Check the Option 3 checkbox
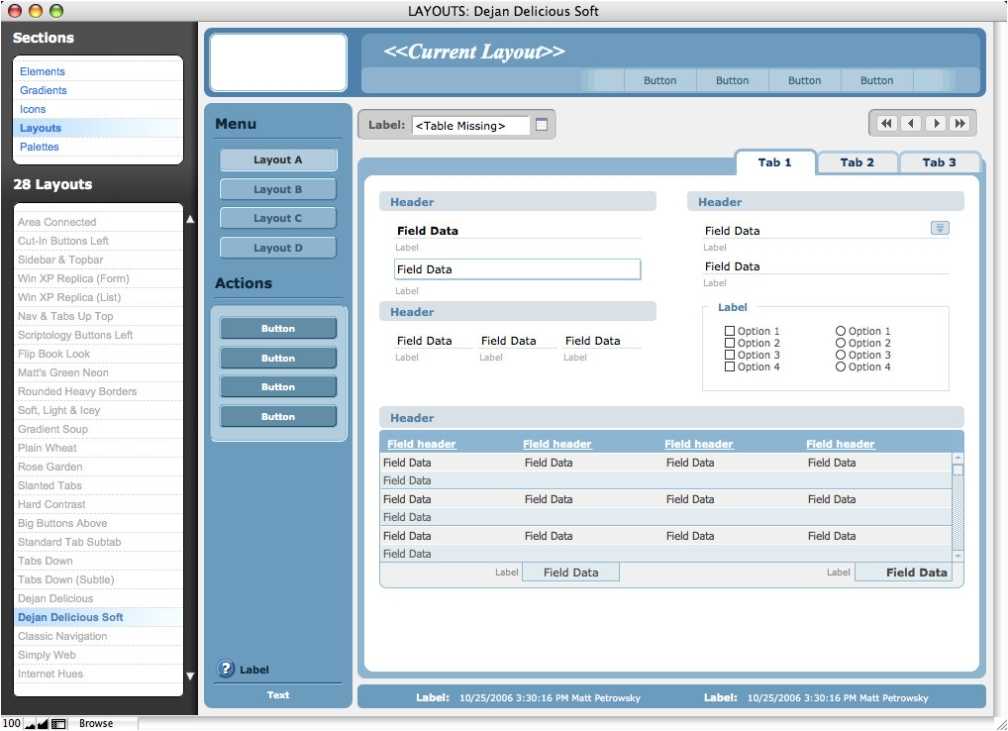This screenshot has height=731, width=1008. tap(730, 355)
